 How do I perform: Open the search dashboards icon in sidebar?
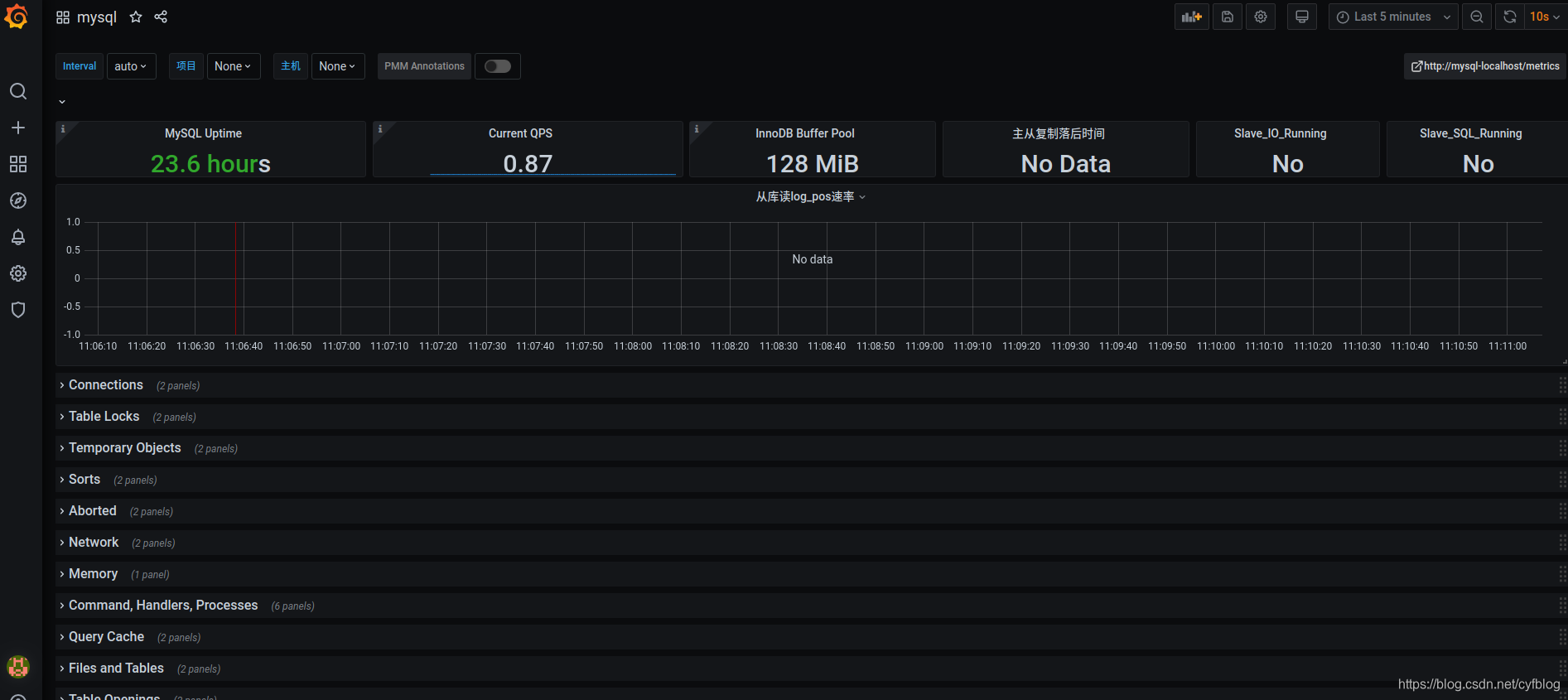18,91
